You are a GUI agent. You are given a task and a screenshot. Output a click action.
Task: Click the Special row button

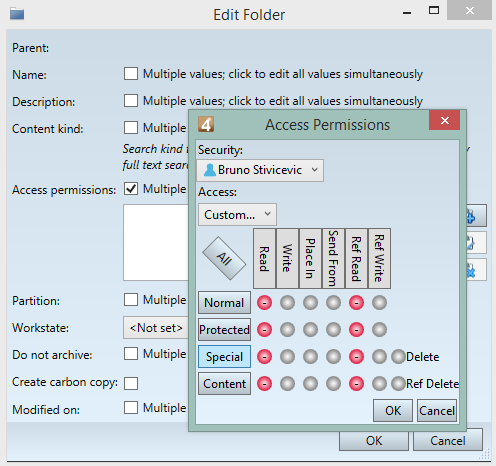[x=224, y=357]
